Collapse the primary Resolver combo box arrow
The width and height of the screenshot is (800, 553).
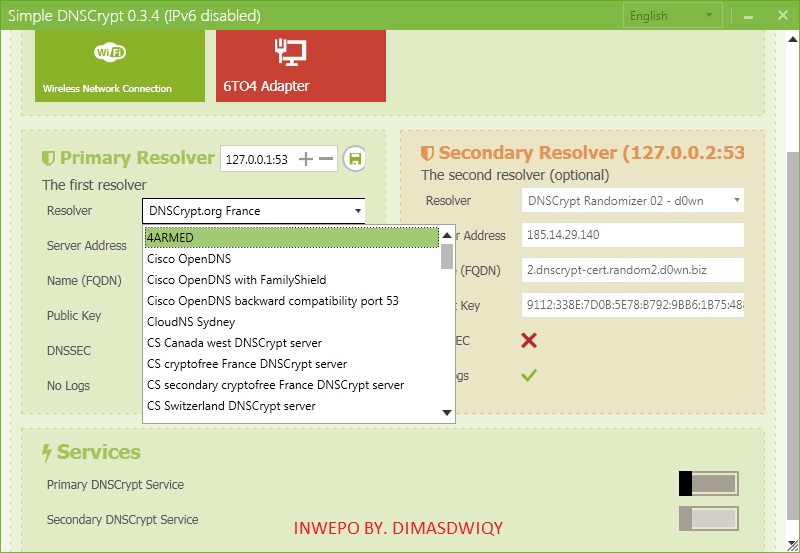tap(358, 211)
